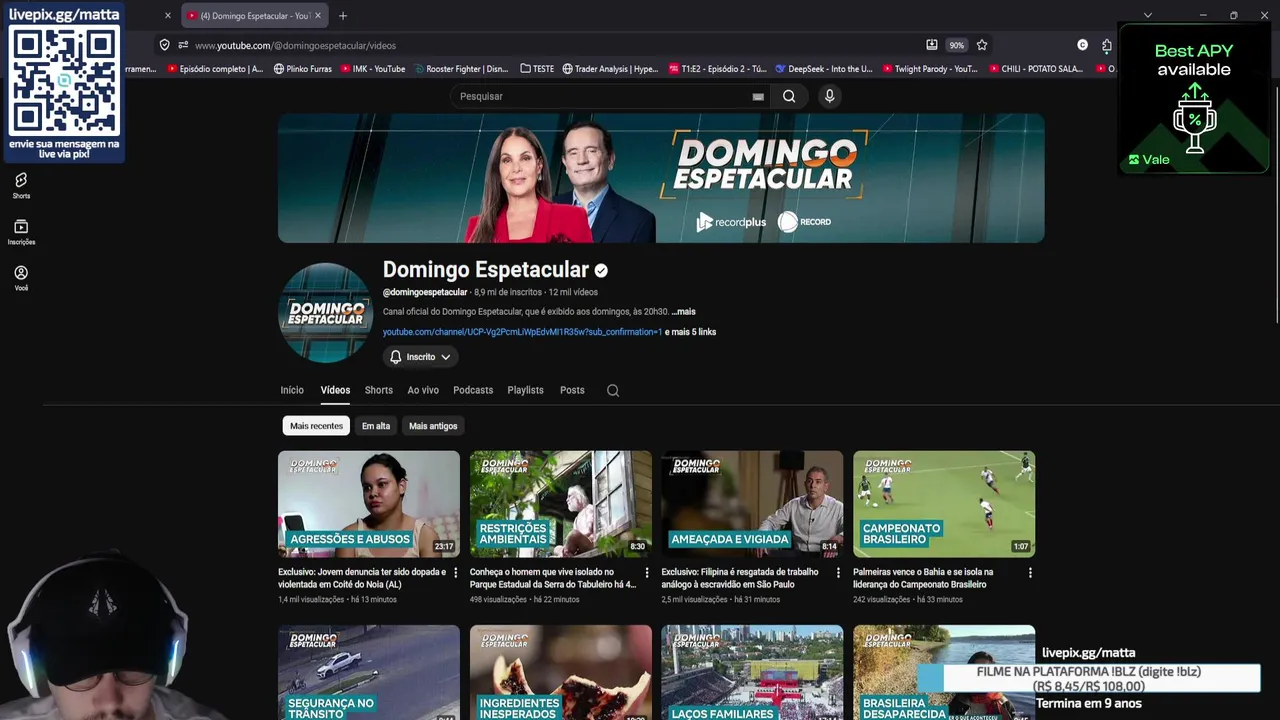Open the TESTE bookmark folder
The width and height of the screenshot is (1280, 720).
537,69
